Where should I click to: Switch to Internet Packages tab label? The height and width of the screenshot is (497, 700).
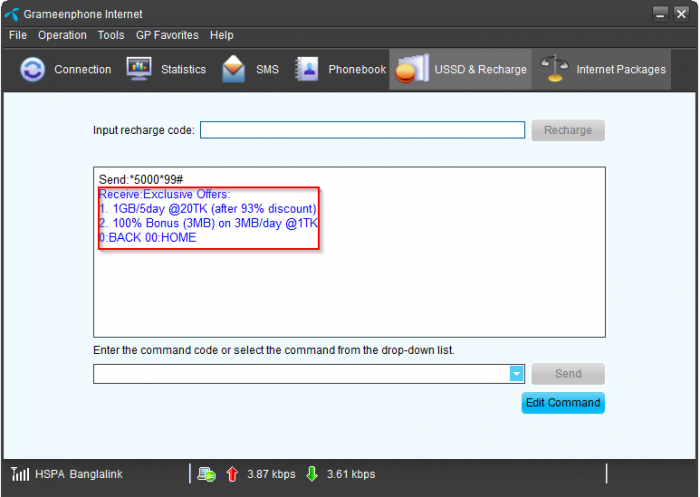point(621,70)
